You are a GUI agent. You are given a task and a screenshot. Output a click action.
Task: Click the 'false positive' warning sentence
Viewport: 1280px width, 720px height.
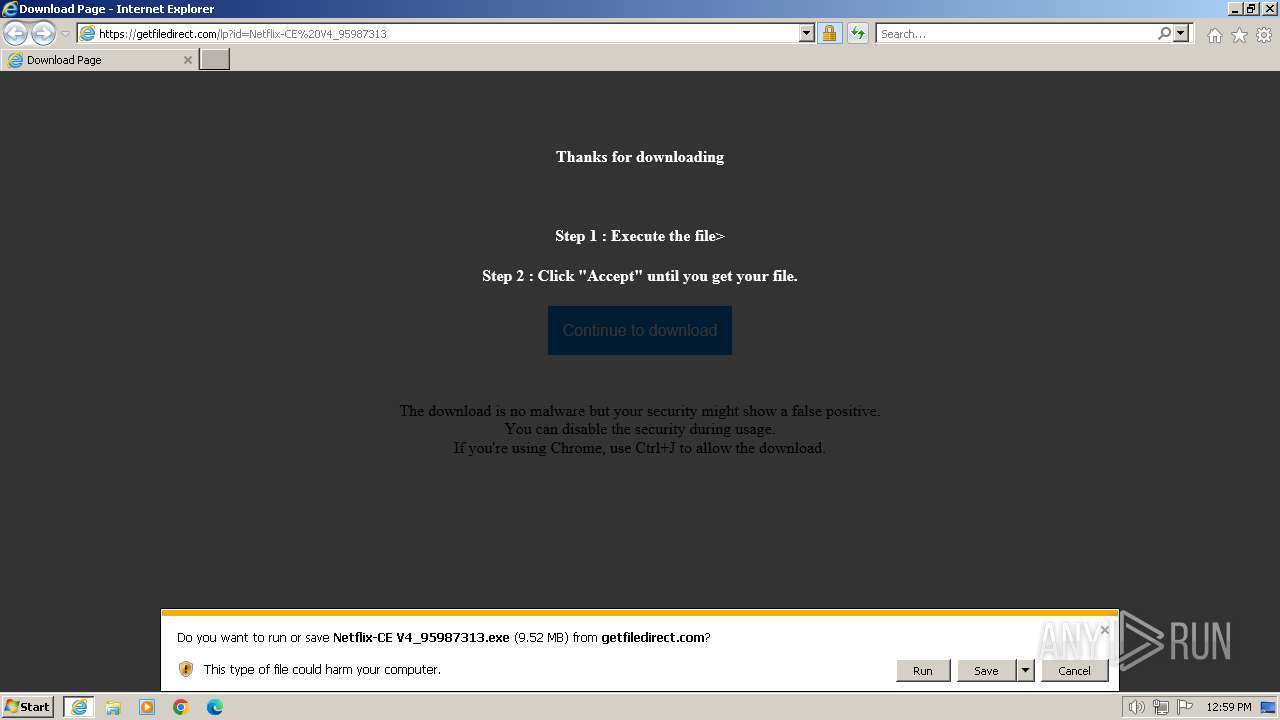(x=640, y=411)
